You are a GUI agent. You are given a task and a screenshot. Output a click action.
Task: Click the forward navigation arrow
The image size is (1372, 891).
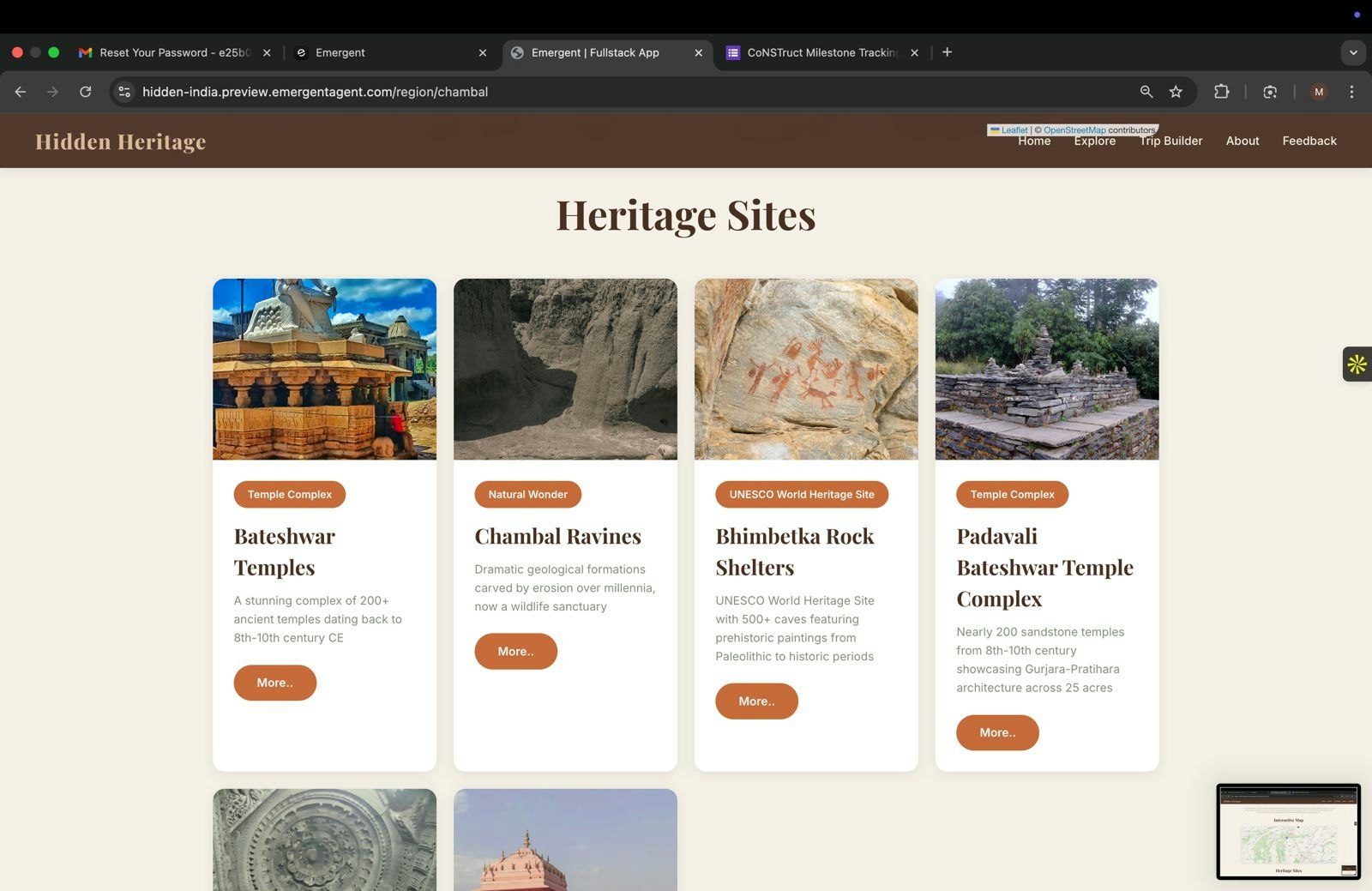pyautogui.click(x=52, y=92)
